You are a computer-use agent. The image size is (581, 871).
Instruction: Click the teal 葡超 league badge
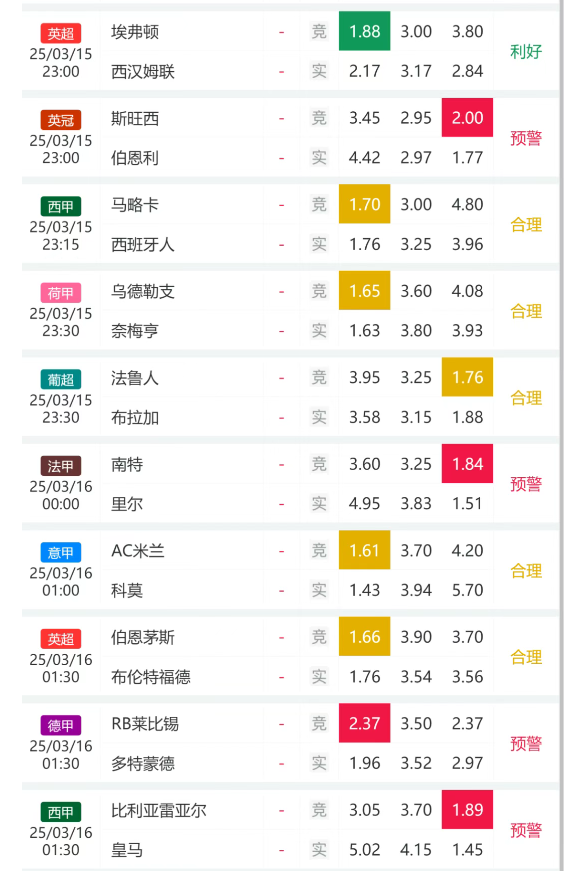click(61, 379)
